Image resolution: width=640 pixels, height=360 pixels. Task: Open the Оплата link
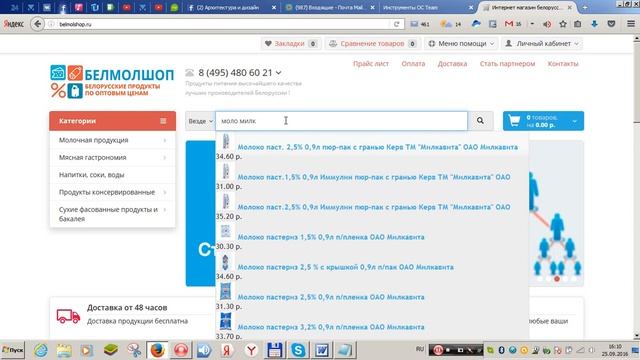(x=413, y=64)
